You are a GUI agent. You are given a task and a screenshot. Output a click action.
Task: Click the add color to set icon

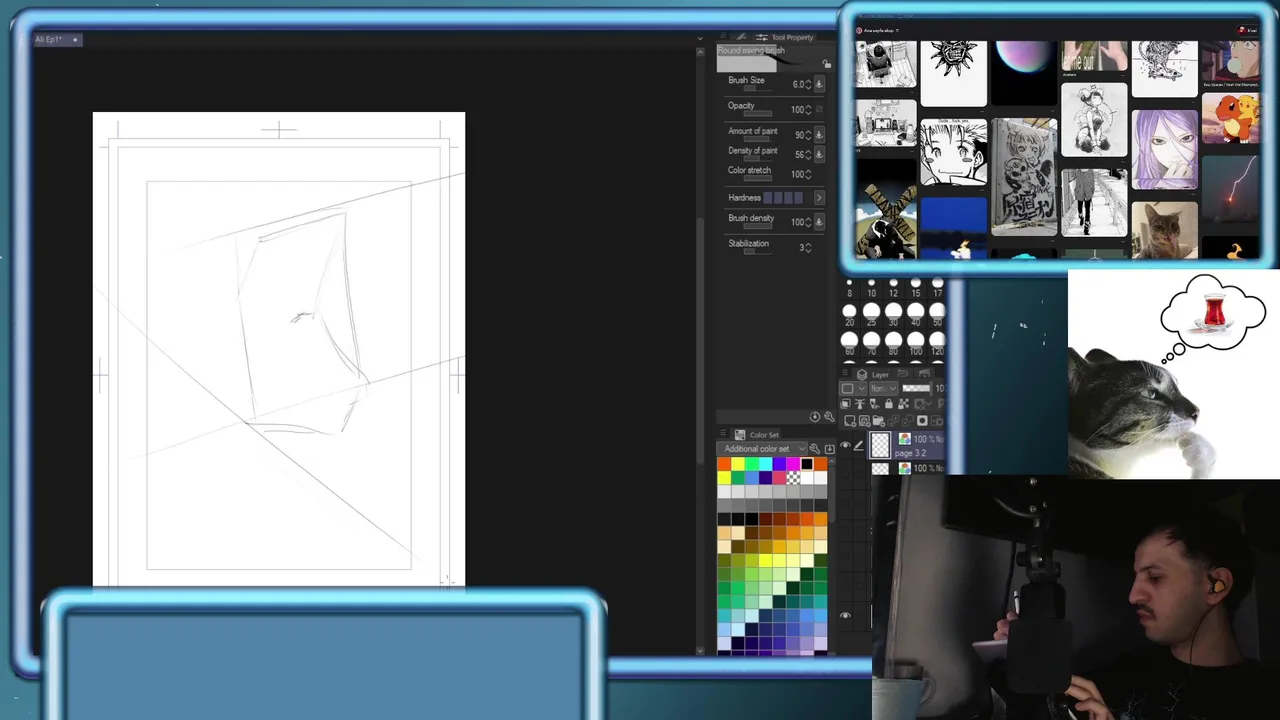pos(829,449)
